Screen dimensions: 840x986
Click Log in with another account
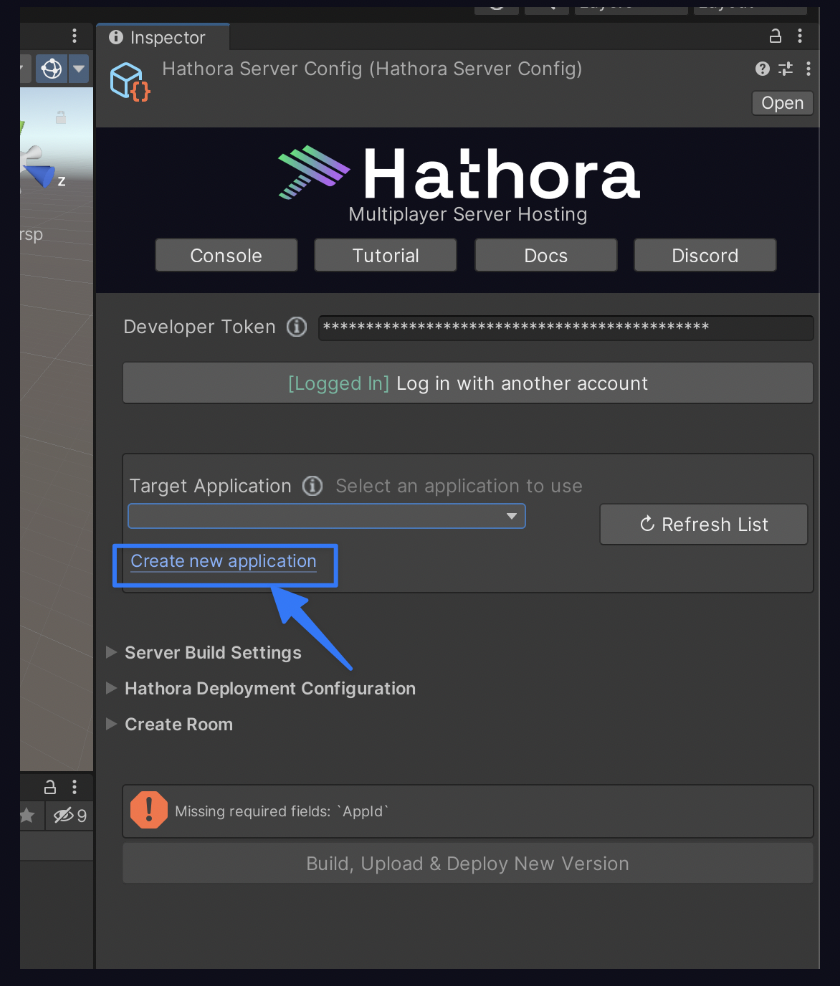pos(468,383)
